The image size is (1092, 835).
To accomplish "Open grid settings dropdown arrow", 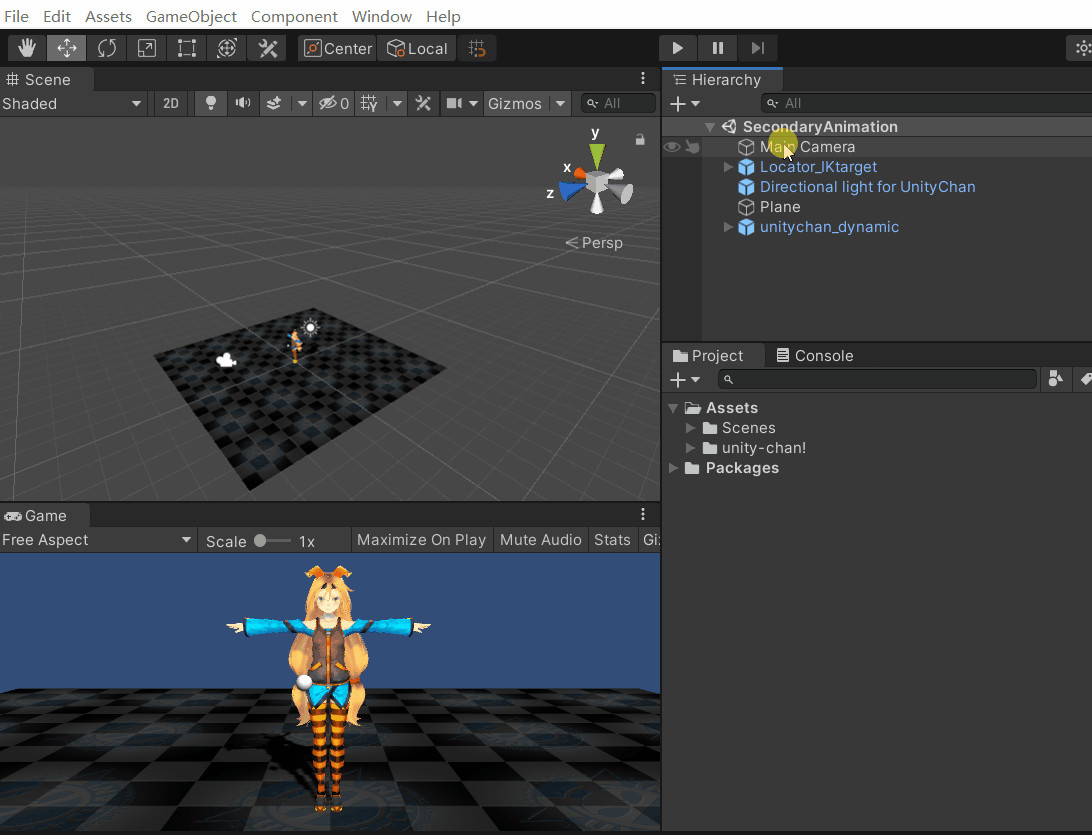I will click(397, 104).
